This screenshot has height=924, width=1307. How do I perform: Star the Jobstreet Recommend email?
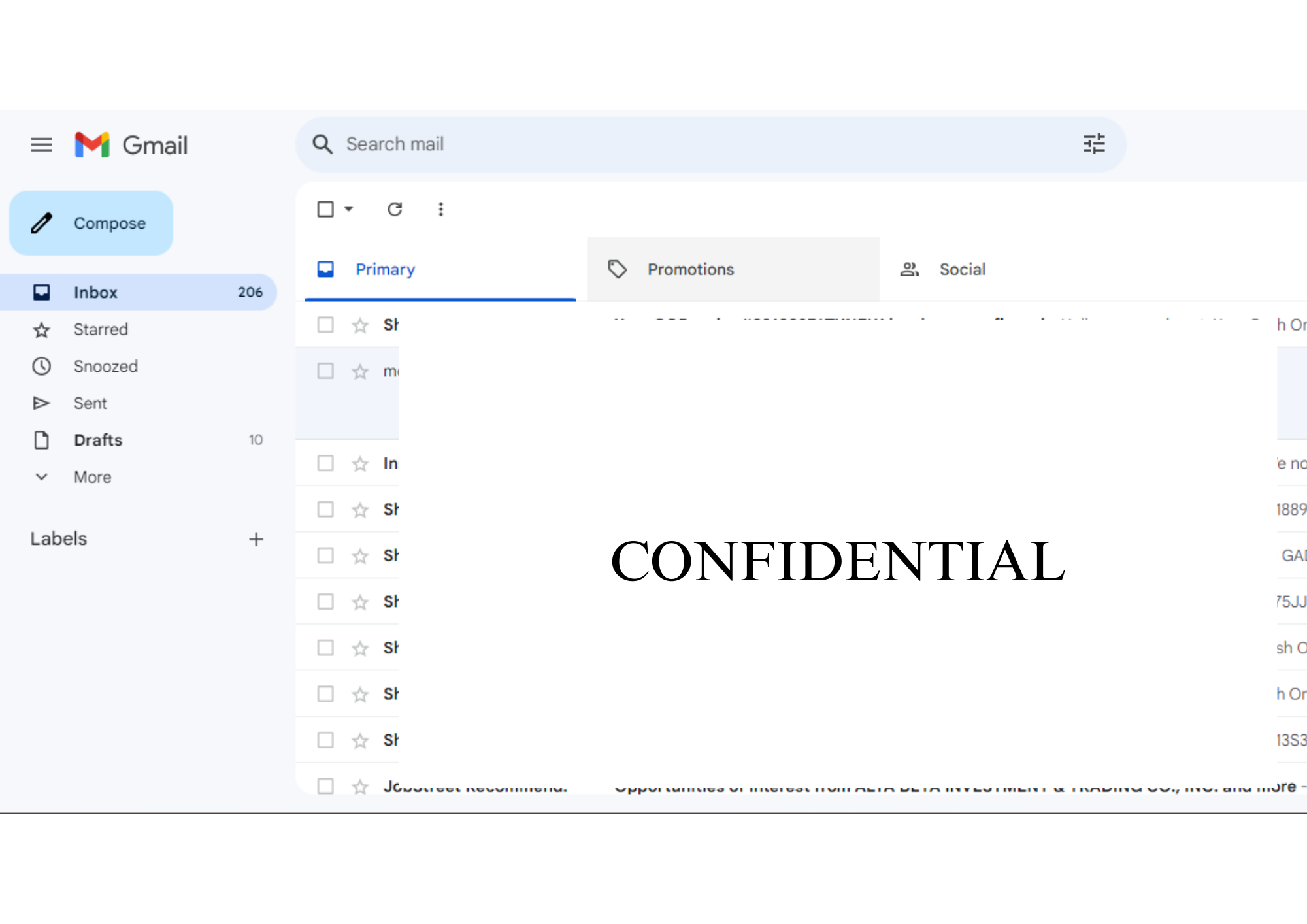click(360, 786)
